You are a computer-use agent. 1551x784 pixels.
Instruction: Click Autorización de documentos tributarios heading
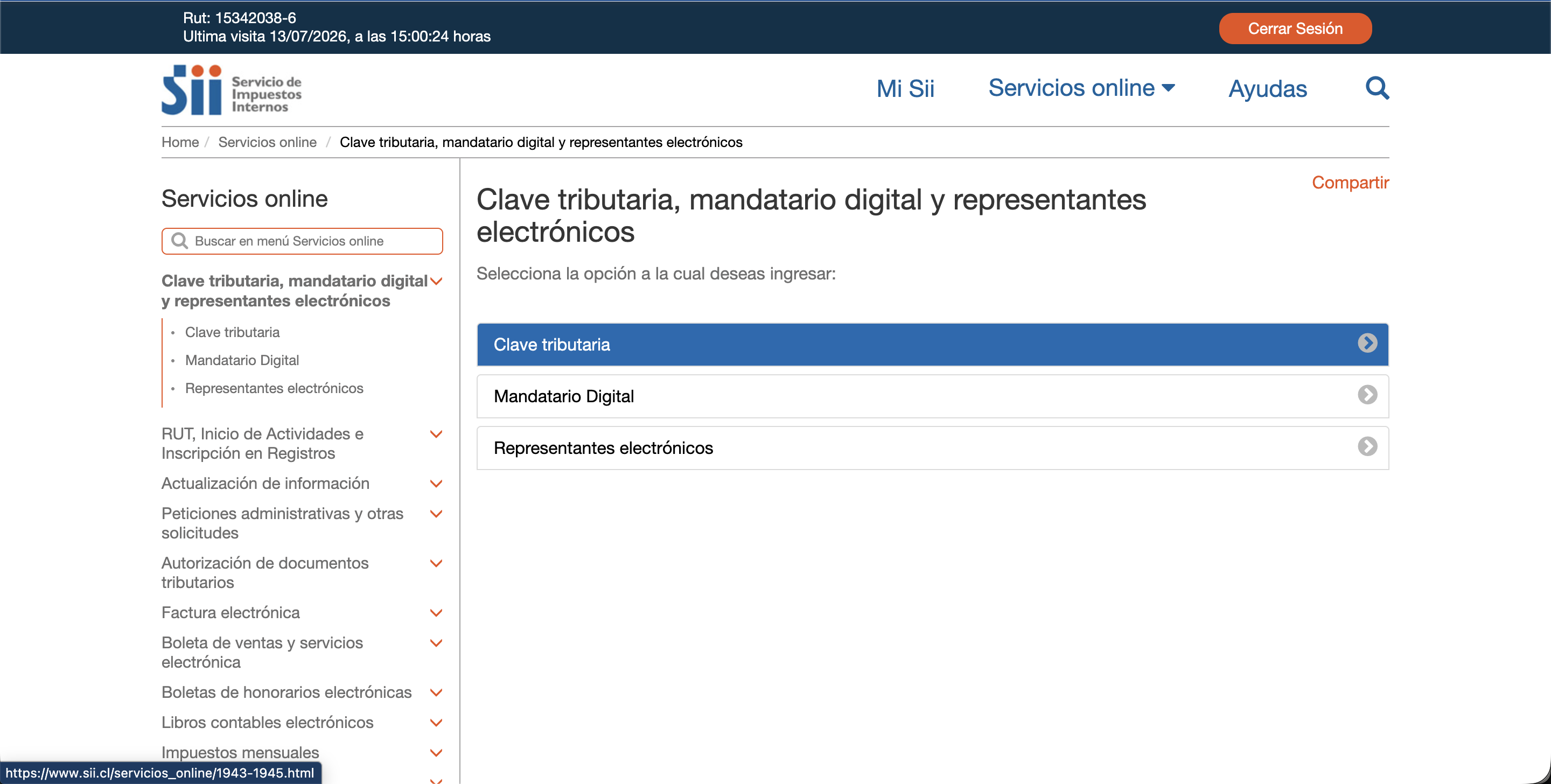[x=265, y=572]
